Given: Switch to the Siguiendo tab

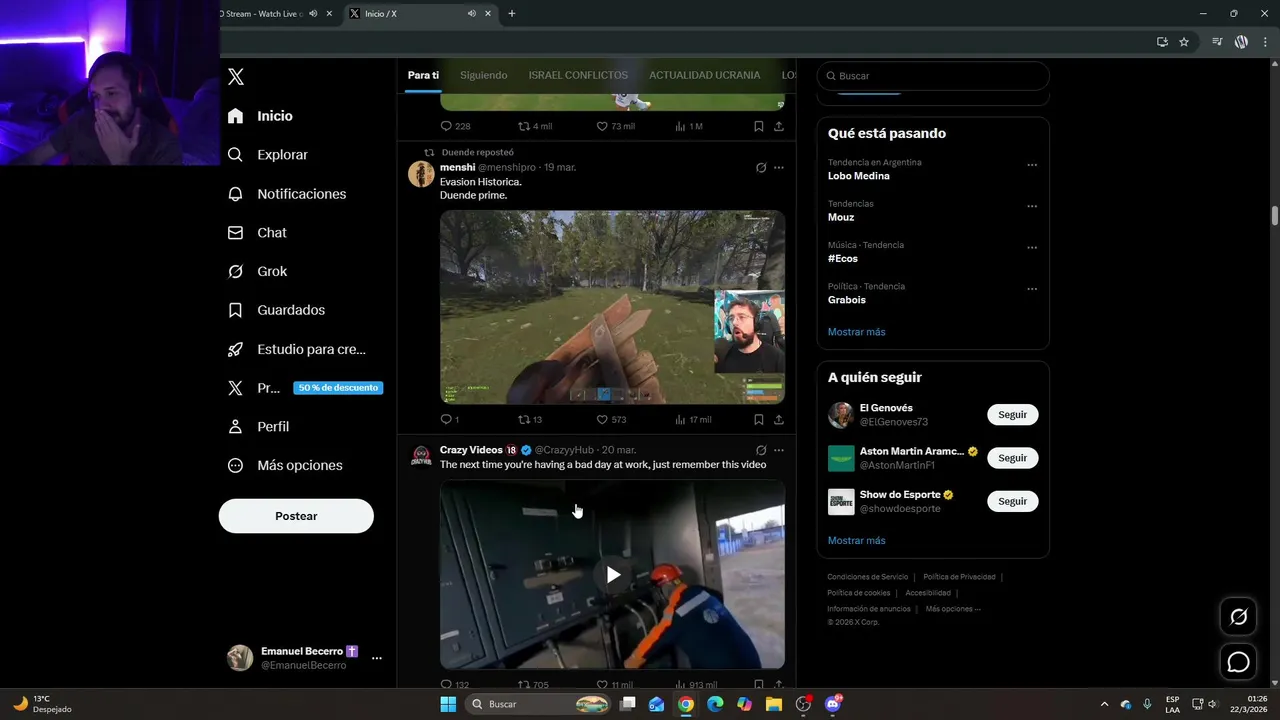Looking at the screenshot, I should 484,75.
